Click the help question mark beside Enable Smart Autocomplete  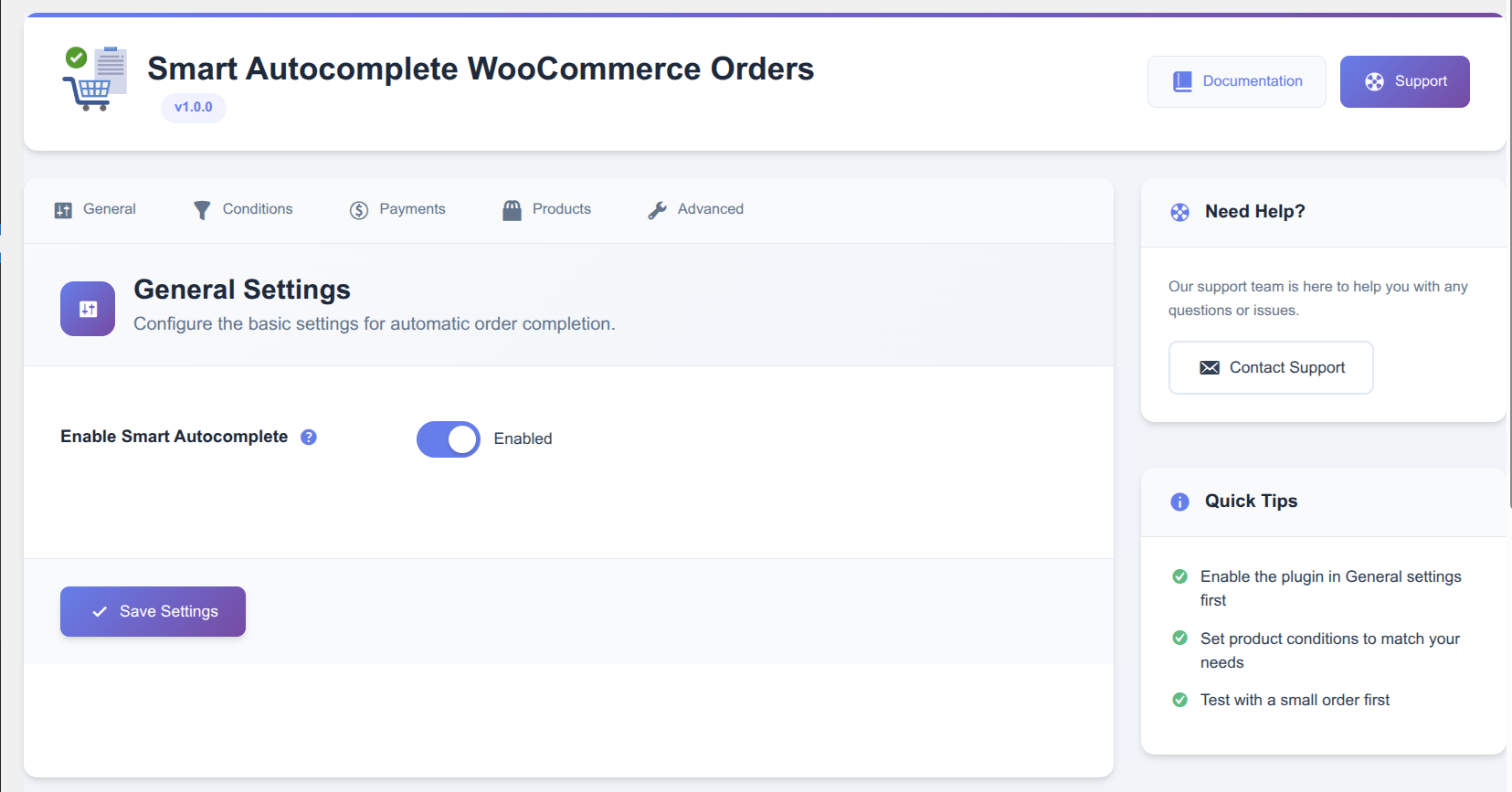pyautogui.click(x=309, y=437)
